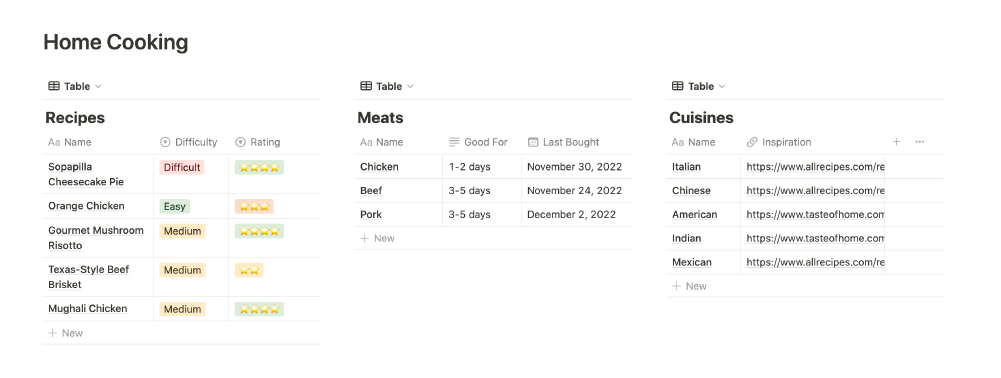Open the Mughali Chicken recipe entry

tap(87, 308)
